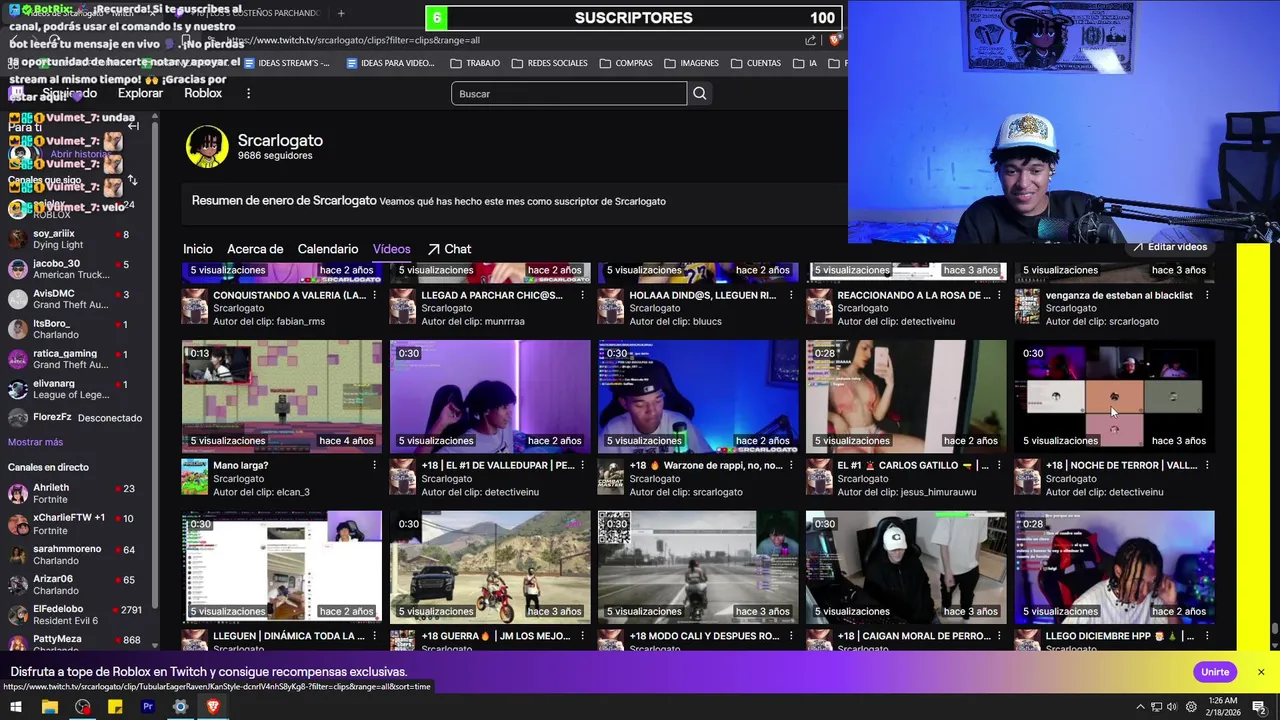Open REDES SOCIALES bookmarks folder
Screen dimensions: 1280x720
click(549, 63)
